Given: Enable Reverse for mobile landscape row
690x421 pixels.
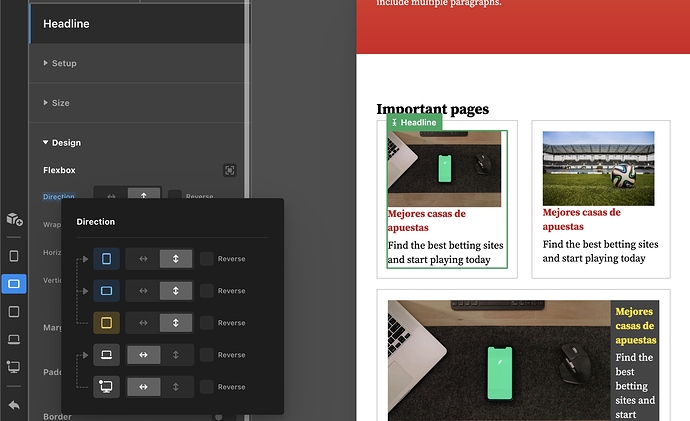Looking at the screenshot, I should coord(207,291).
